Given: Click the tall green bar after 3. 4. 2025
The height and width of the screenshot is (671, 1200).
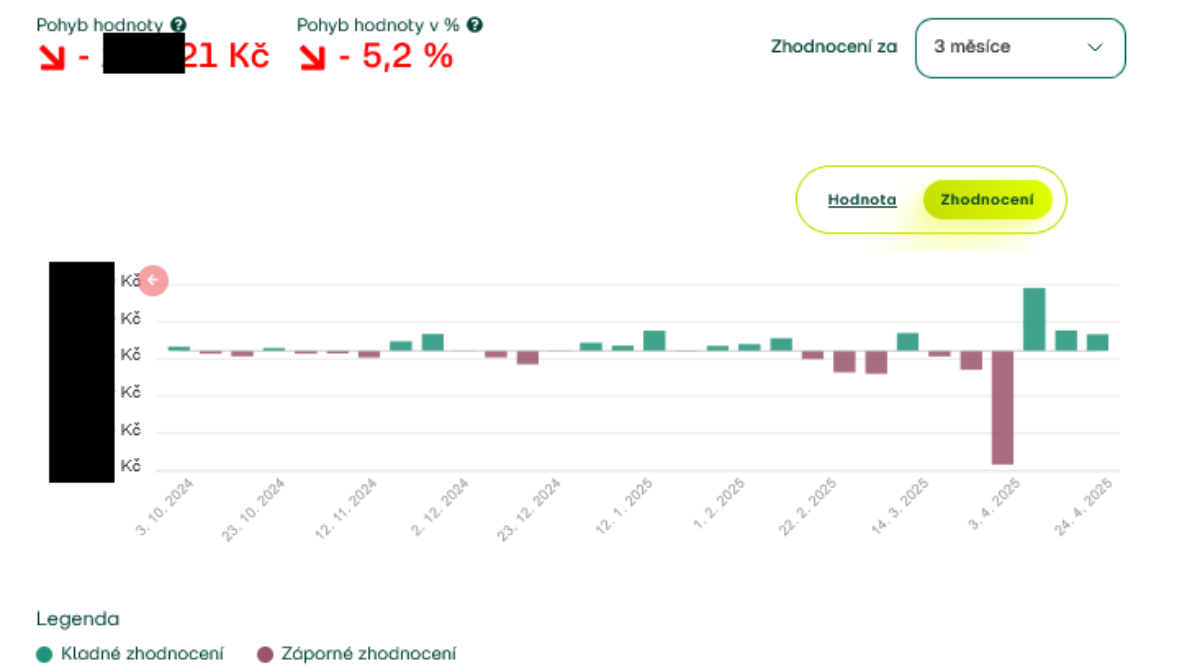Looking at the screenshot, I should [x=1034, y=319].
